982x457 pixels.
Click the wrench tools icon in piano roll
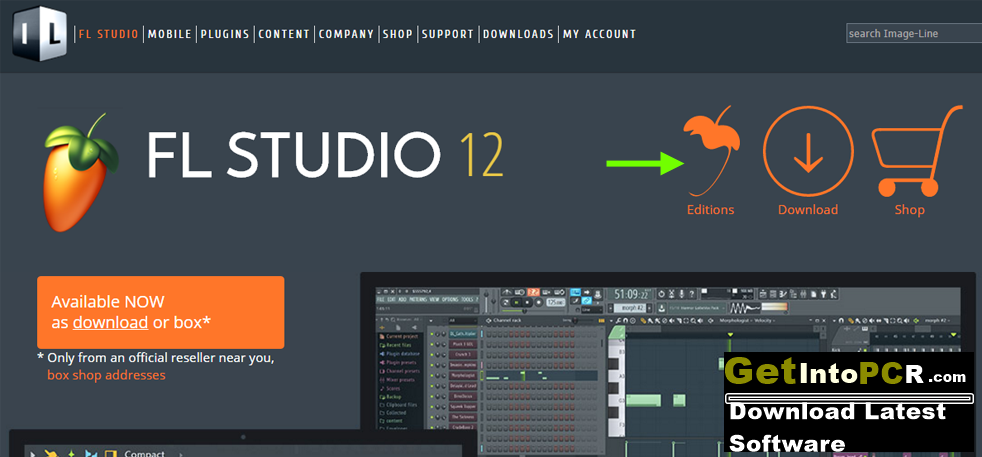[618, 321]
